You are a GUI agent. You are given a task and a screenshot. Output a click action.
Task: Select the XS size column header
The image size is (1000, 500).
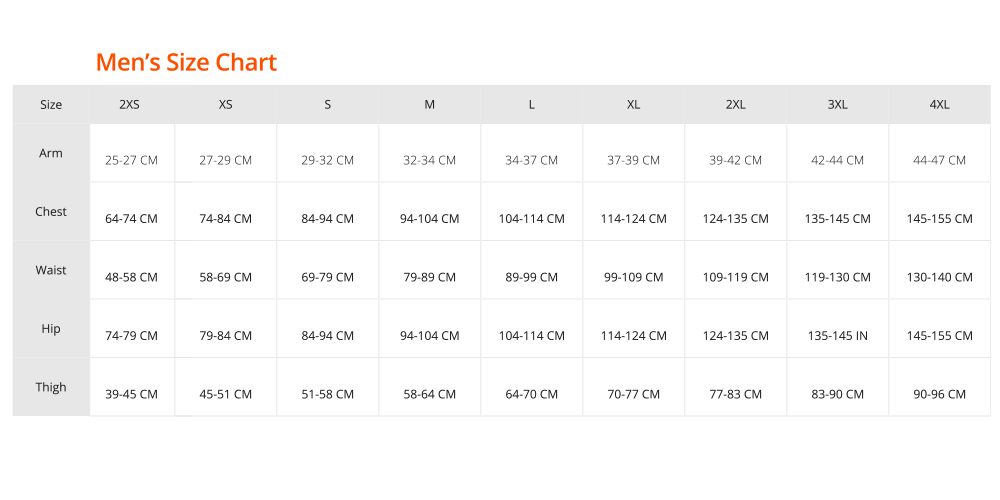click(x=226, y=105)
